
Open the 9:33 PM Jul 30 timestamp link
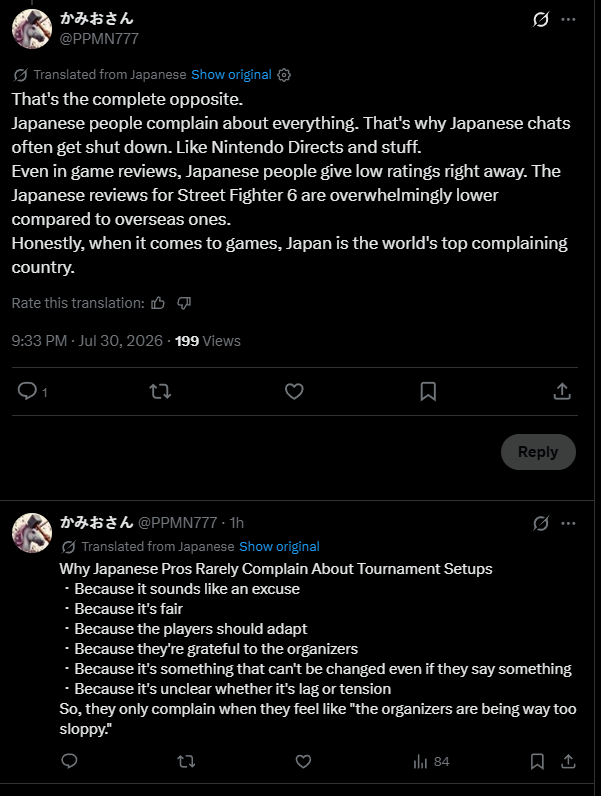[87, 341]
